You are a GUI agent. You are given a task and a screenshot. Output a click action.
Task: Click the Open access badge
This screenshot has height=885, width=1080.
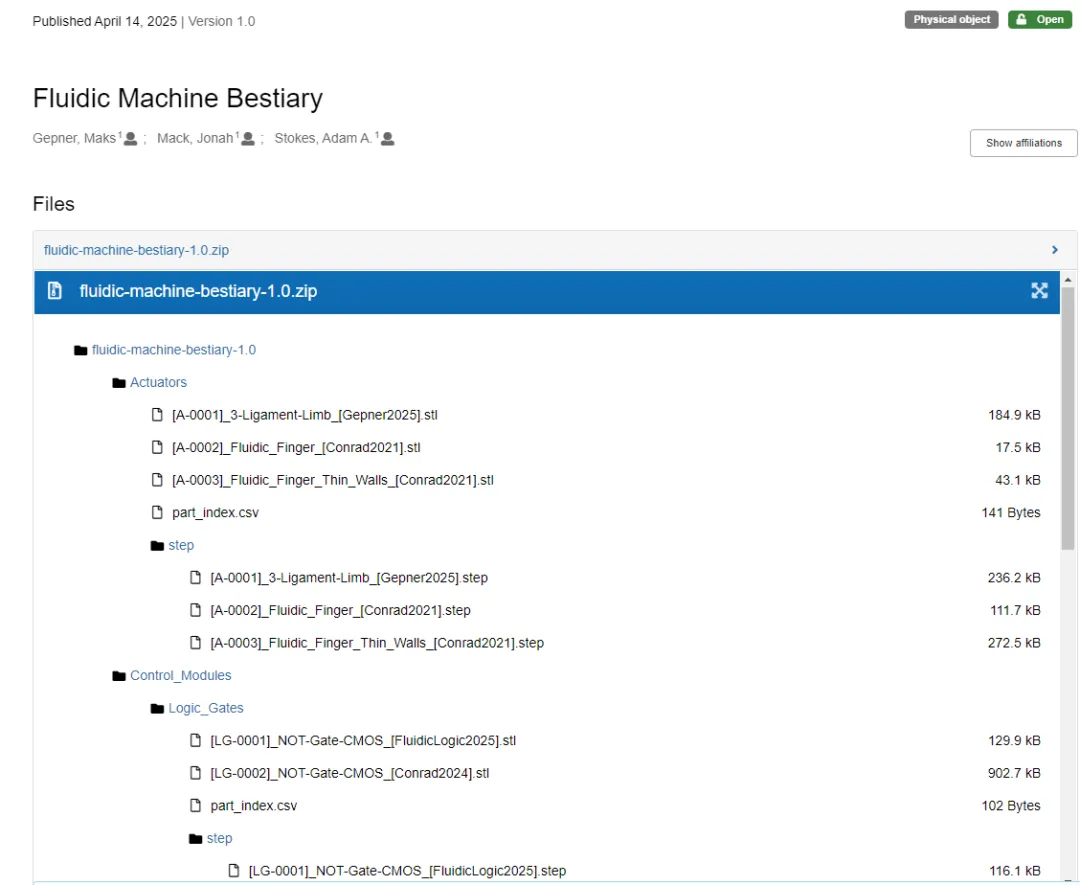tap(1039, 20)
